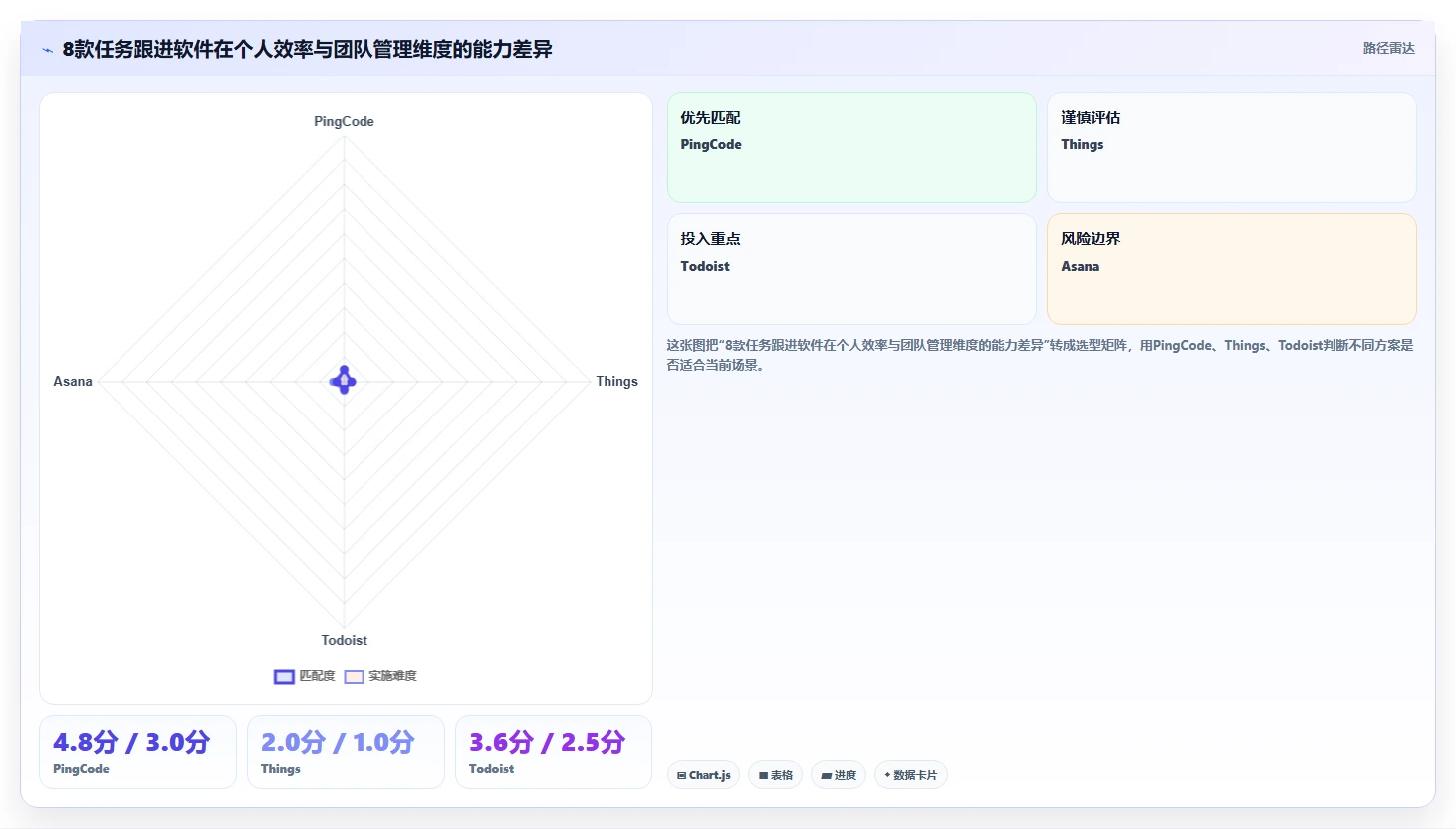The height and width of the screenshot is (829, 1456).
Task: Click the 3.6分 / 2.5分 Todoist score card
Action: [x=554, y=752]
